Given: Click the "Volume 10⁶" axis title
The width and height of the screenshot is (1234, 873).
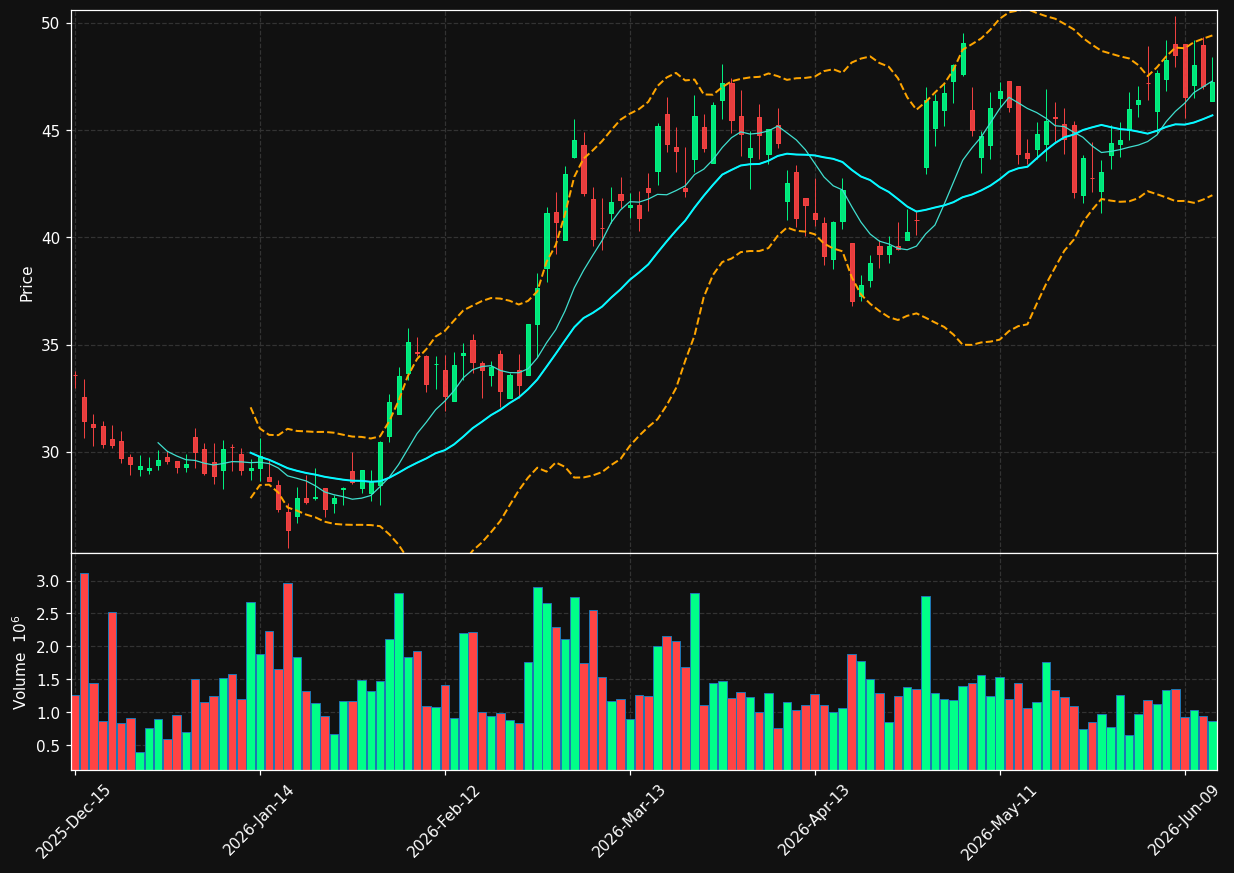Looking at the screenshot, I should (x=20, y=662).
